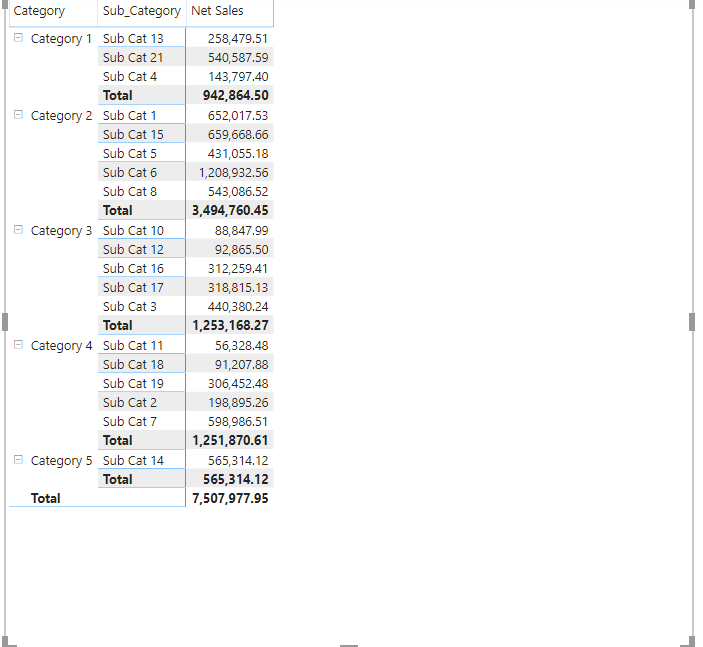Image resolution: width=703 pixels, height=647 pixels.
Task: Click the value 143,797.40
Action: point(238,77)
